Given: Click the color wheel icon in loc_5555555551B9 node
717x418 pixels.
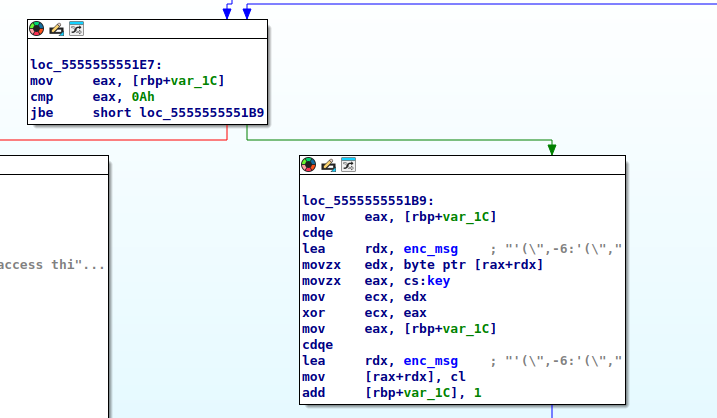Looking at the screenshot, I should click(309, 165).
